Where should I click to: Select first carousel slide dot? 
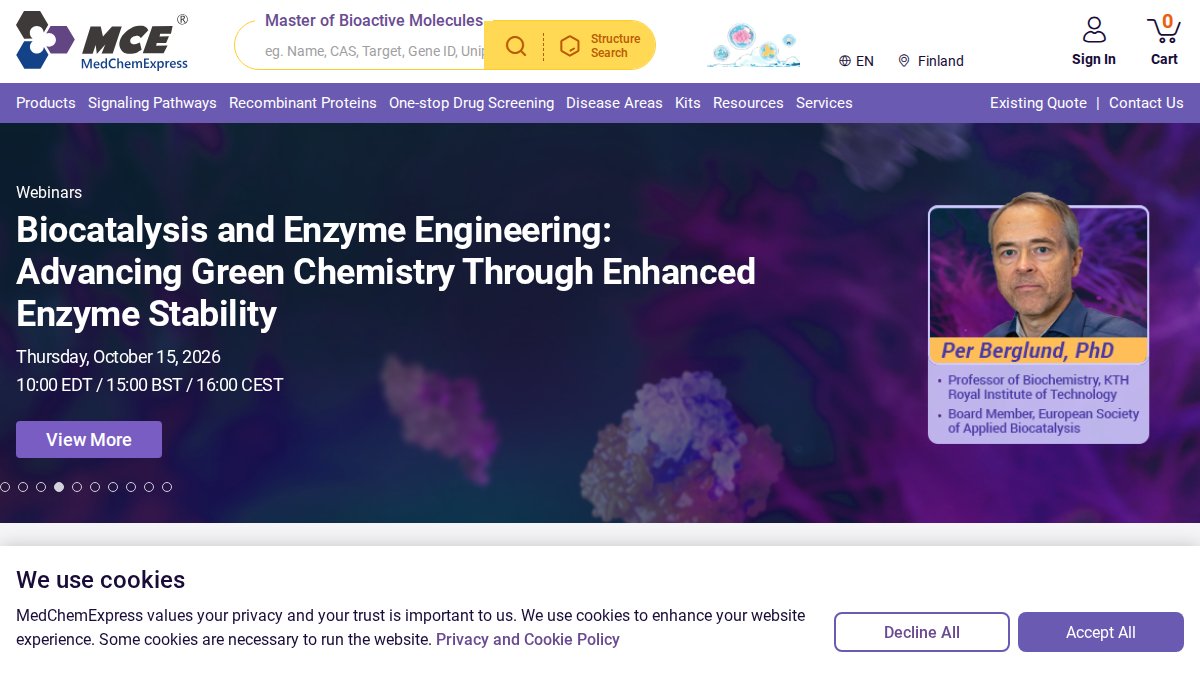[5, 487]
